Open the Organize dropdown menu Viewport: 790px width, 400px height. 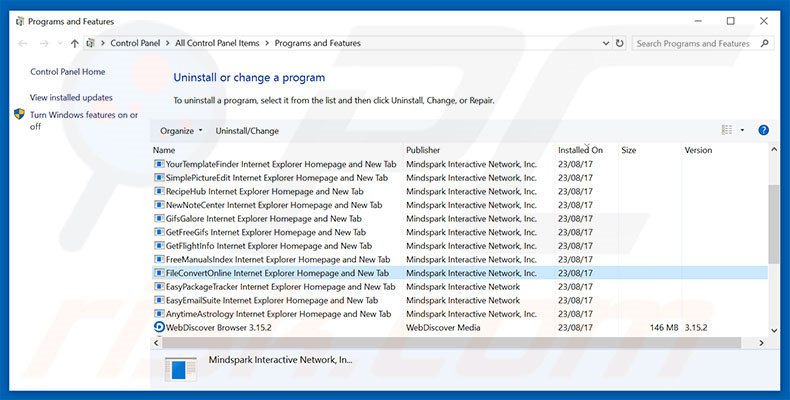[x=181, y=131]
